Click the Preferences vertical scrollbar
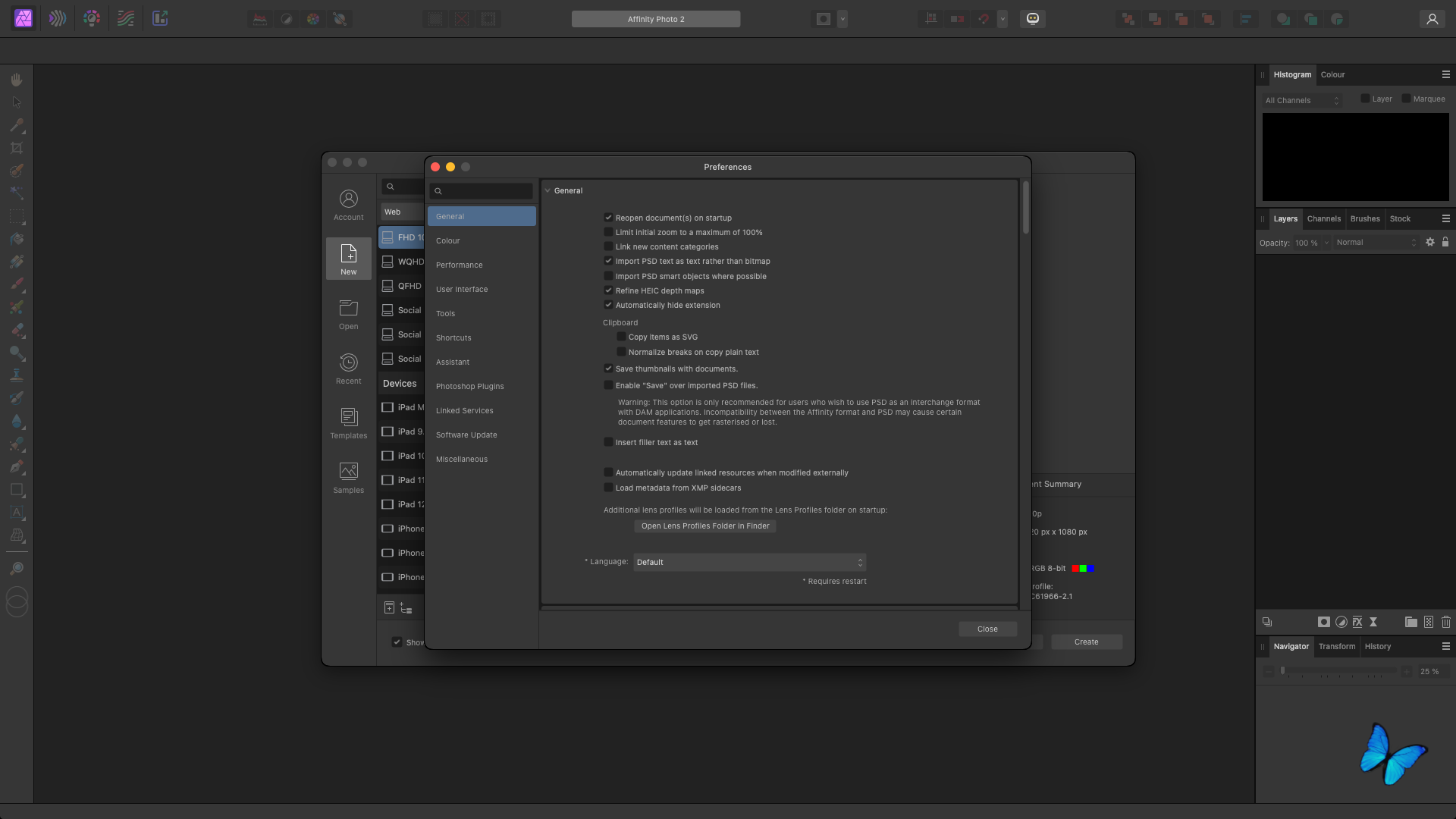The image size is (1456, 819). click(x=1025, y=207)
